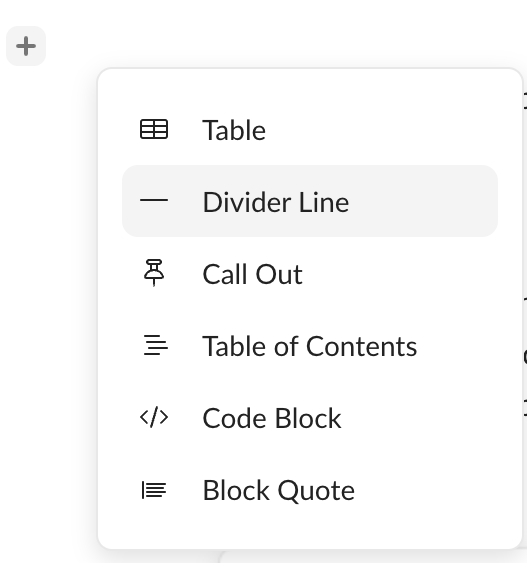Add a Table of Contents block
The width and height of the screenshot is (527, 563).
click(310, 345)
